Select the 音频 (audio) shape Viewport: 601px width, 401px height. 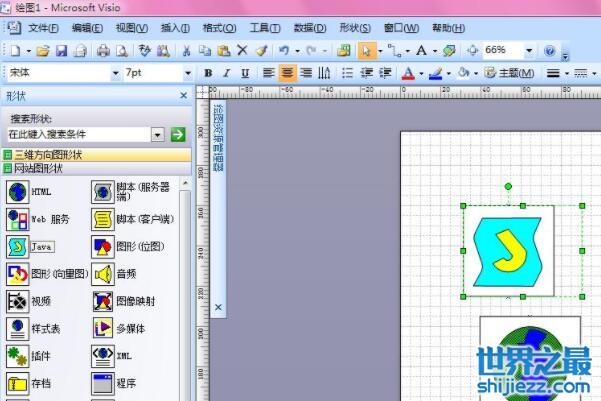coord(103,273)
